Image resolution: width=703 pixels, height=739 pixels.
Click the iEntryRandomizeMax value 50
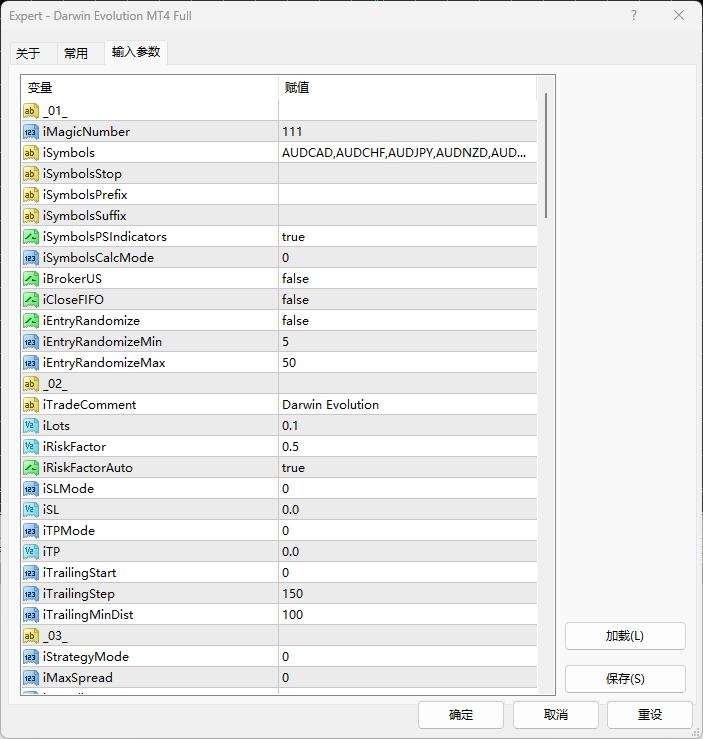[289, 363]
